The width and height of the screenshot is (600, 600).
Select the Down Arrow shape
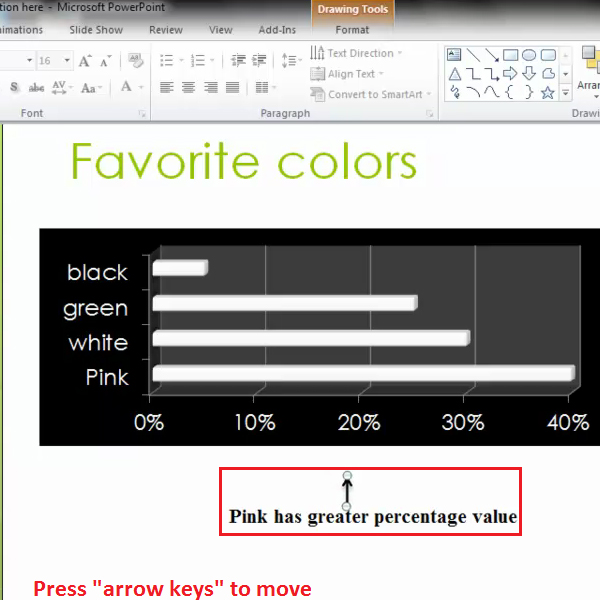click(529, 73)
